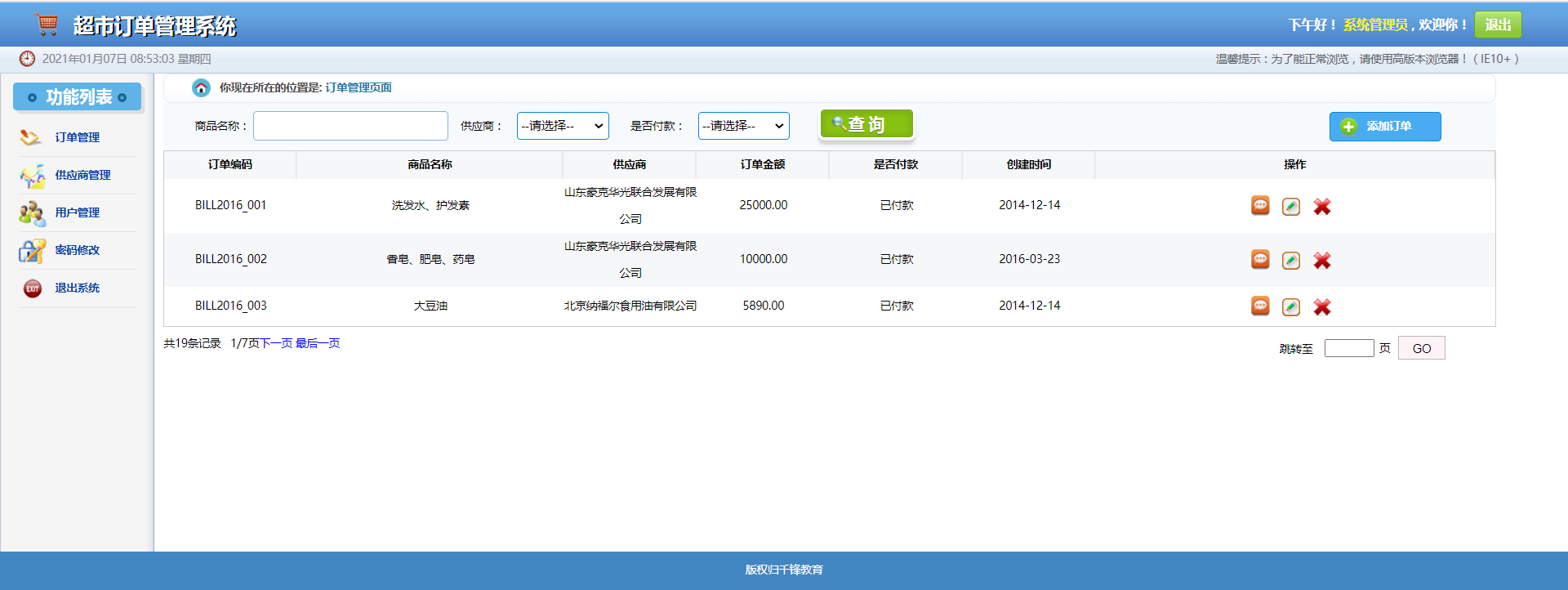Click the green 退出 logout button
The width and height of the screenshot is (1568, 590).
coord(1498,25)
